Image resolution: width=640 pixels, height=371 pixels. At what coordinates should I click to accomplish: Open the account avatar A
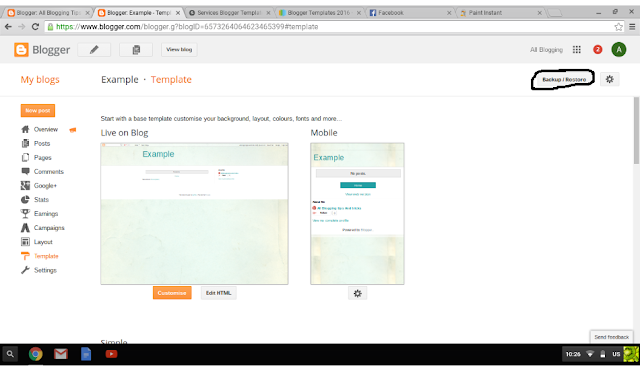pos(619,49)
